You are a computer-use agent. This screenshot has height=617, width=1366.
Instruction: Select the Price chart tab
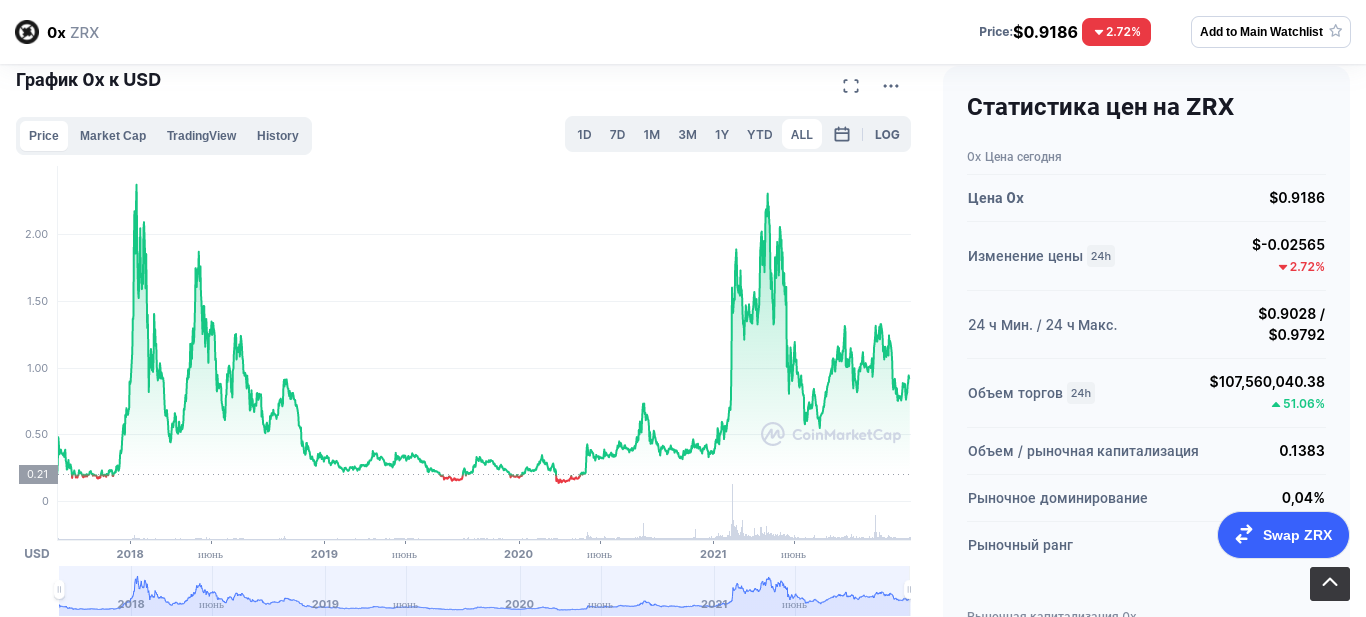(x=44, y=136)
